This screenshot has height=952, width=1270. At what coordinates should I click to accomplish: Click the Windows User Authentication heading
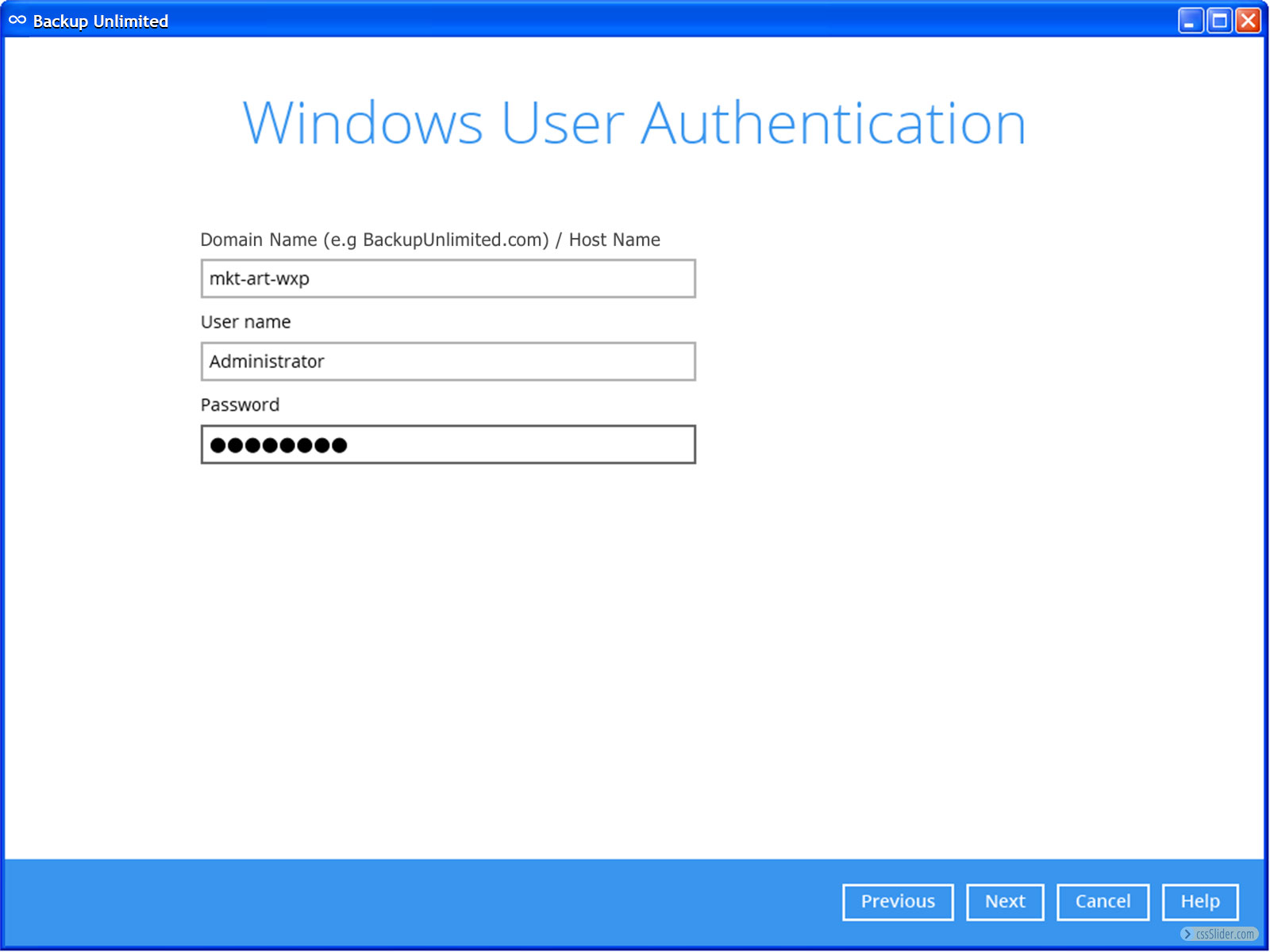pyautogui.click(x=634, y=124)
